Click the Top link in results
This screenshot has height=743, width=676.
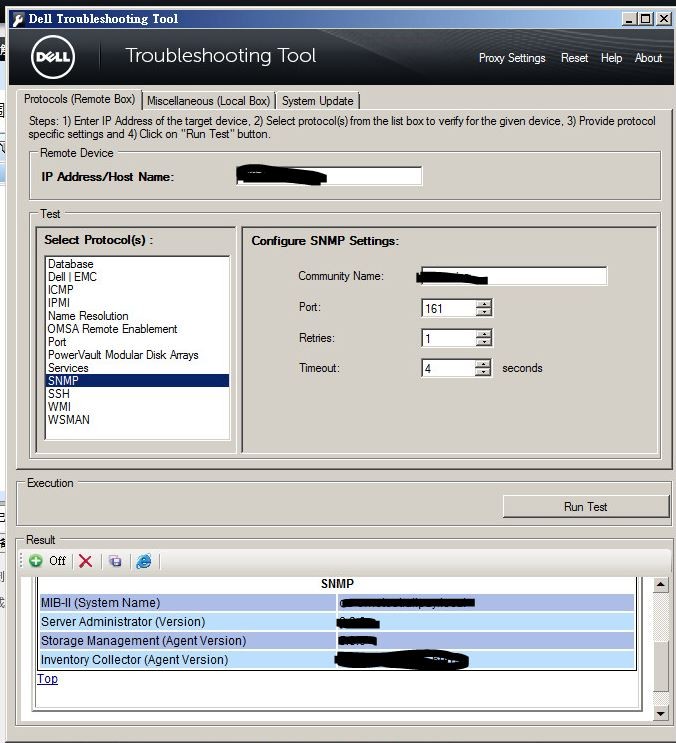pos(47,679)
